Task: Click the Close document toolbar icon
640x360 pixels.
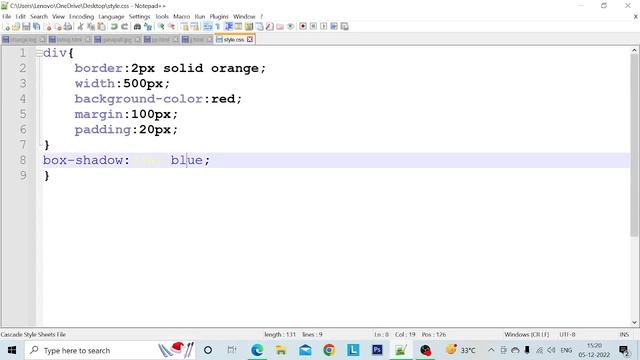Action: [48, 27]
